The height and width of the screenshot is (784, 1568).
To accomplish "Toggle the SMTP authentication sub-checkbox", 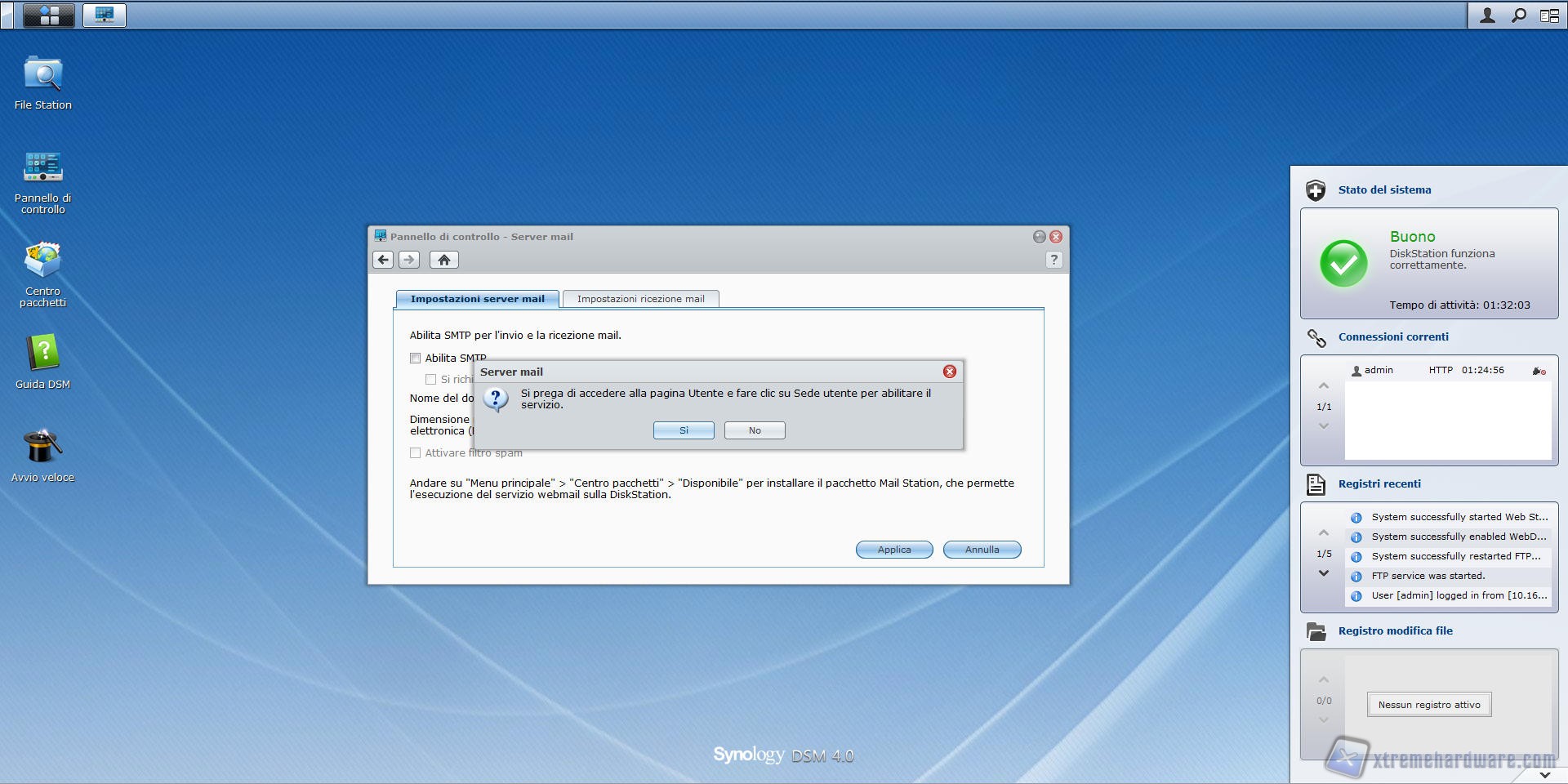I will tap(430, 379).
